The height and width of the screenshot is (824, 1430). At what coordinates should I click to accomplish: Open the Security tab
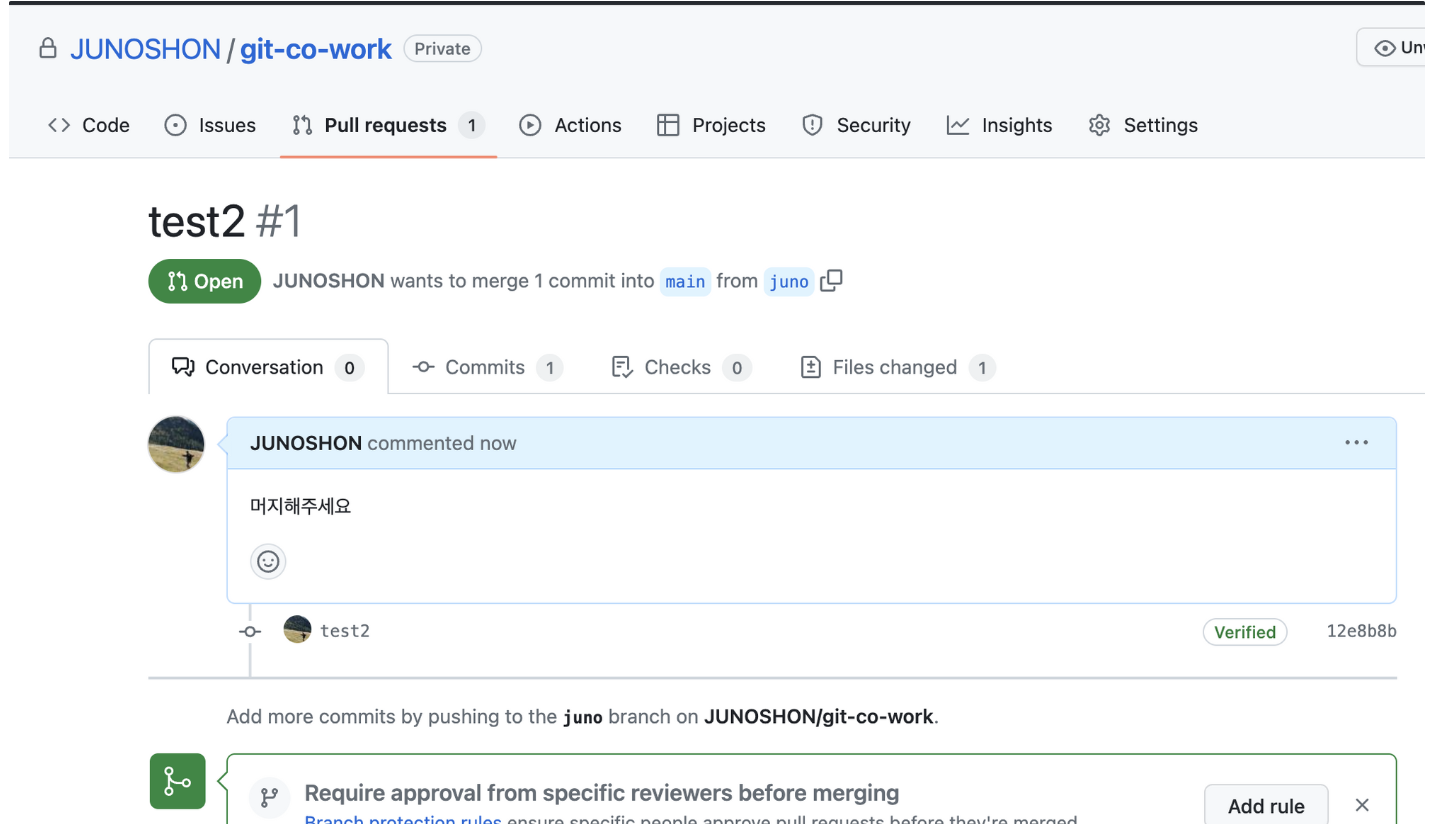(856, 125)
